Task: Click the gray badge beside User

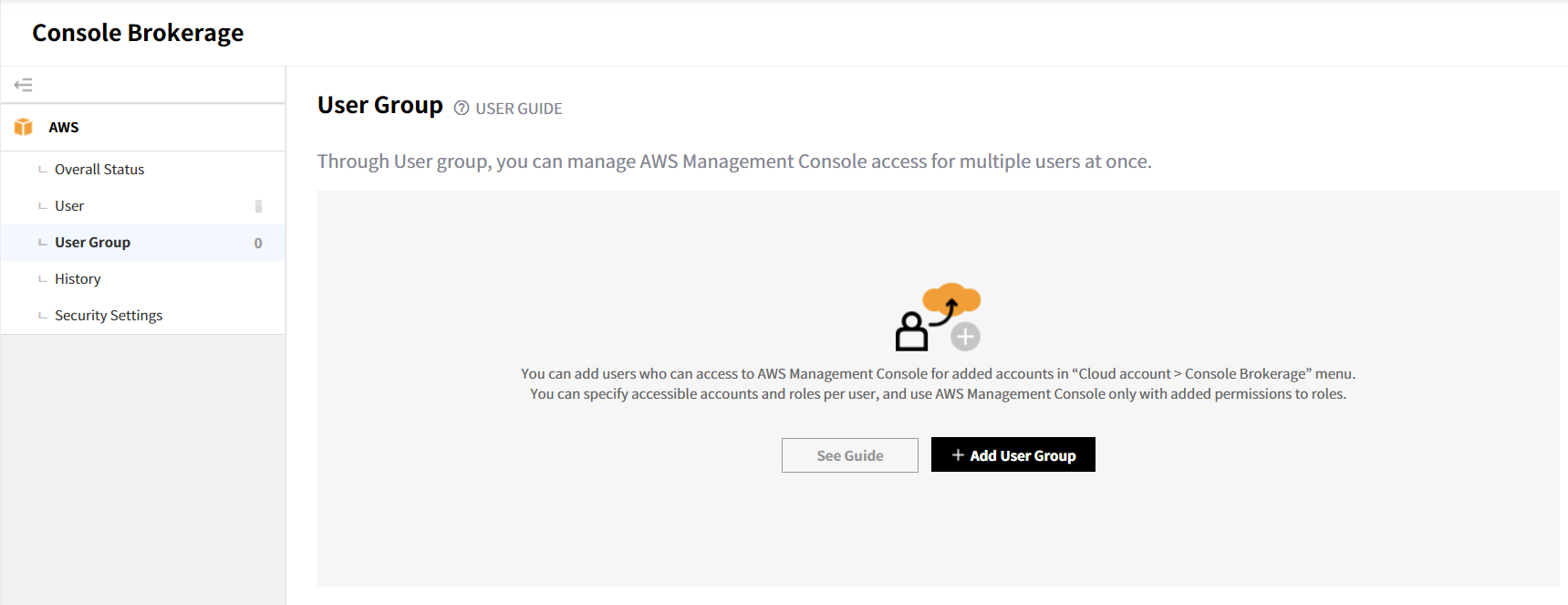Action: pyautogui.click(x=258, y=206)
